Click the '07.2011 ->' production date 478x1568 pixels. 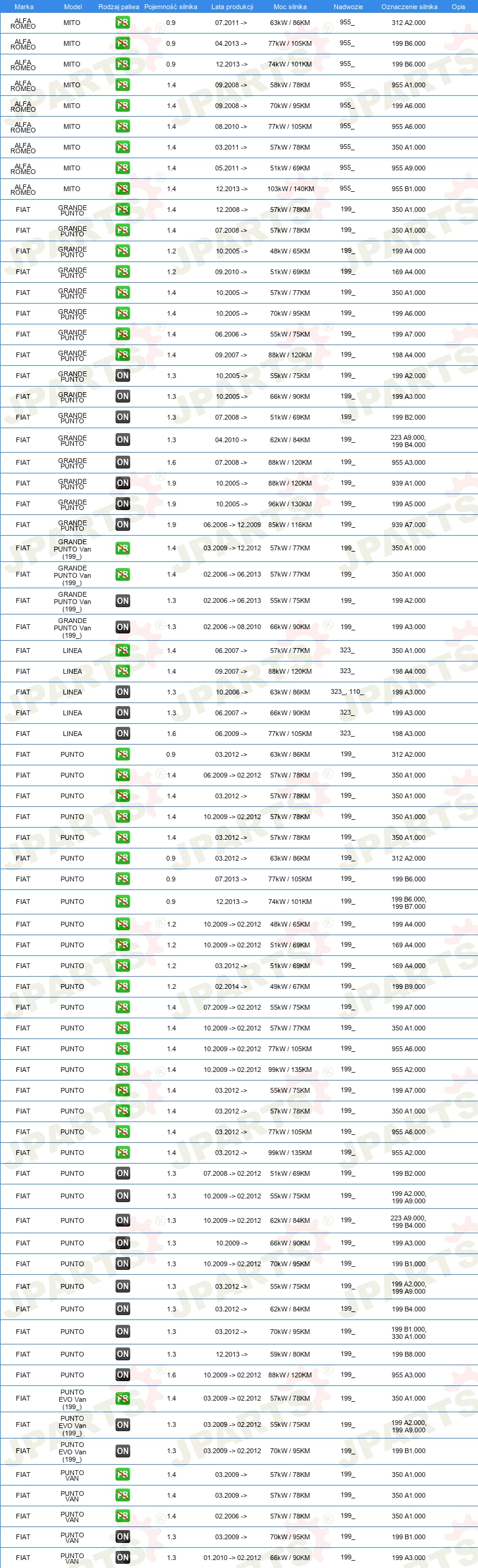(x=231, y=23)
